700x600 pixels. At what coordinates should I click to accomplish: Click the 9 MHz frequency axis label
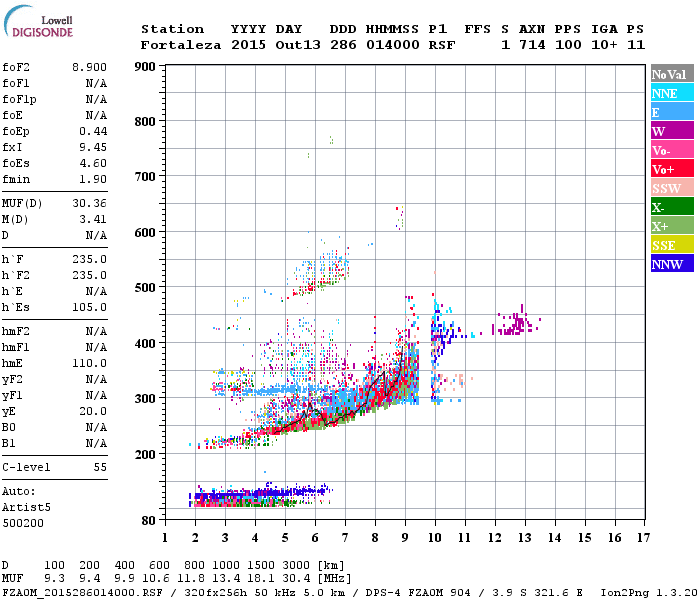405,538
